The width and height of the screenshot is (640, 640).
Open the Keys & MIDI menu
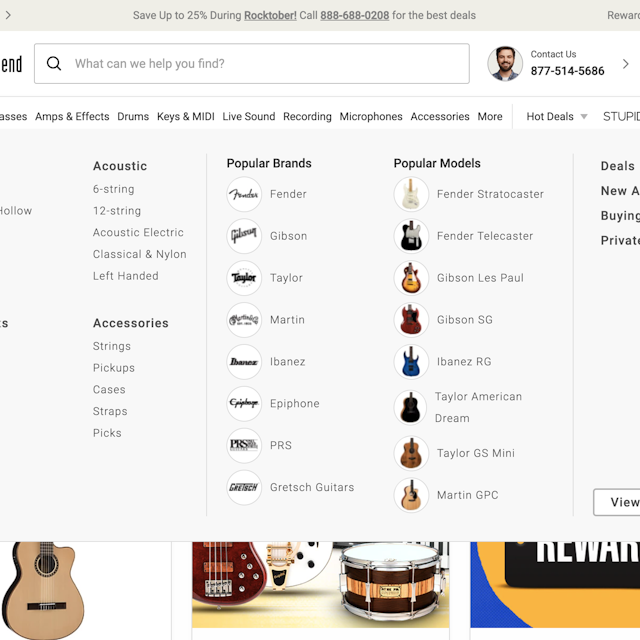click(186, 116)
